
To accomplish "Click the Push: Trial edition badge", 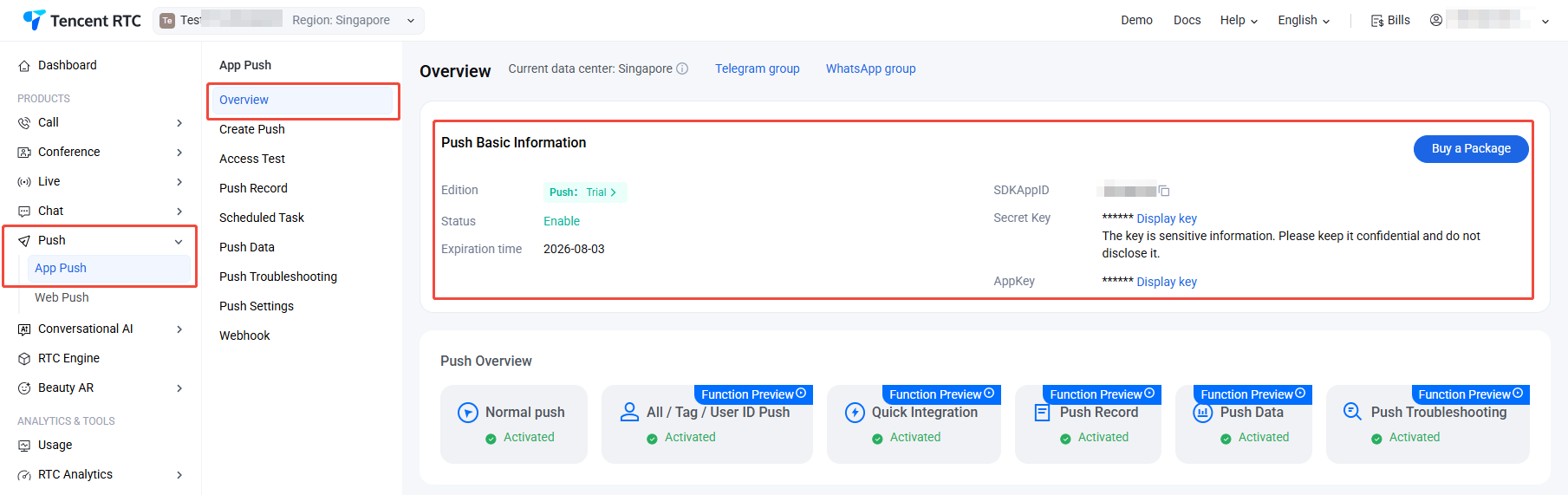I will pyautogui.click(x=584, y=192).
